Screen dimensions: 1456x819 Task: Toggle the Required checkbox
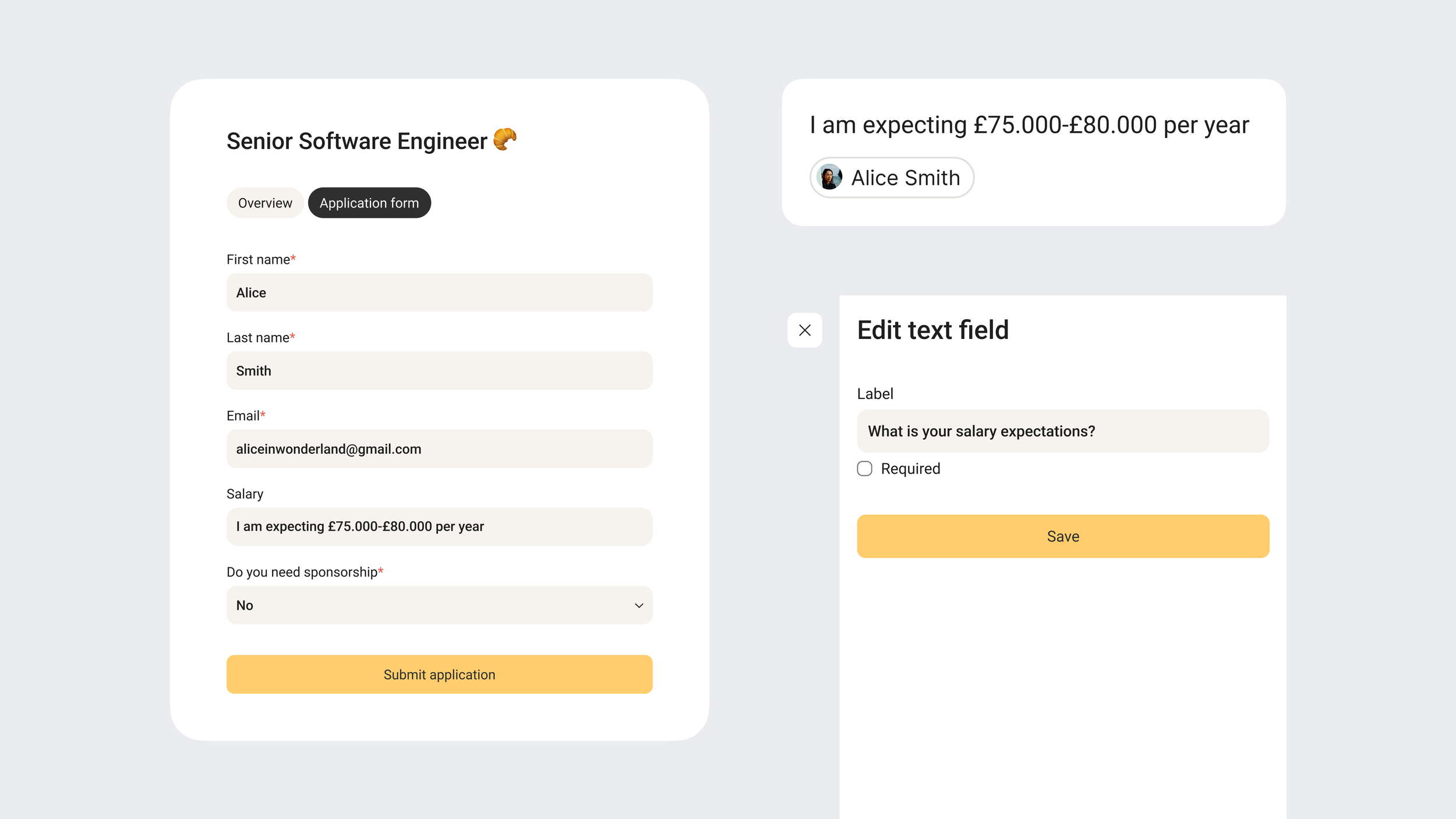coord(865,469)
